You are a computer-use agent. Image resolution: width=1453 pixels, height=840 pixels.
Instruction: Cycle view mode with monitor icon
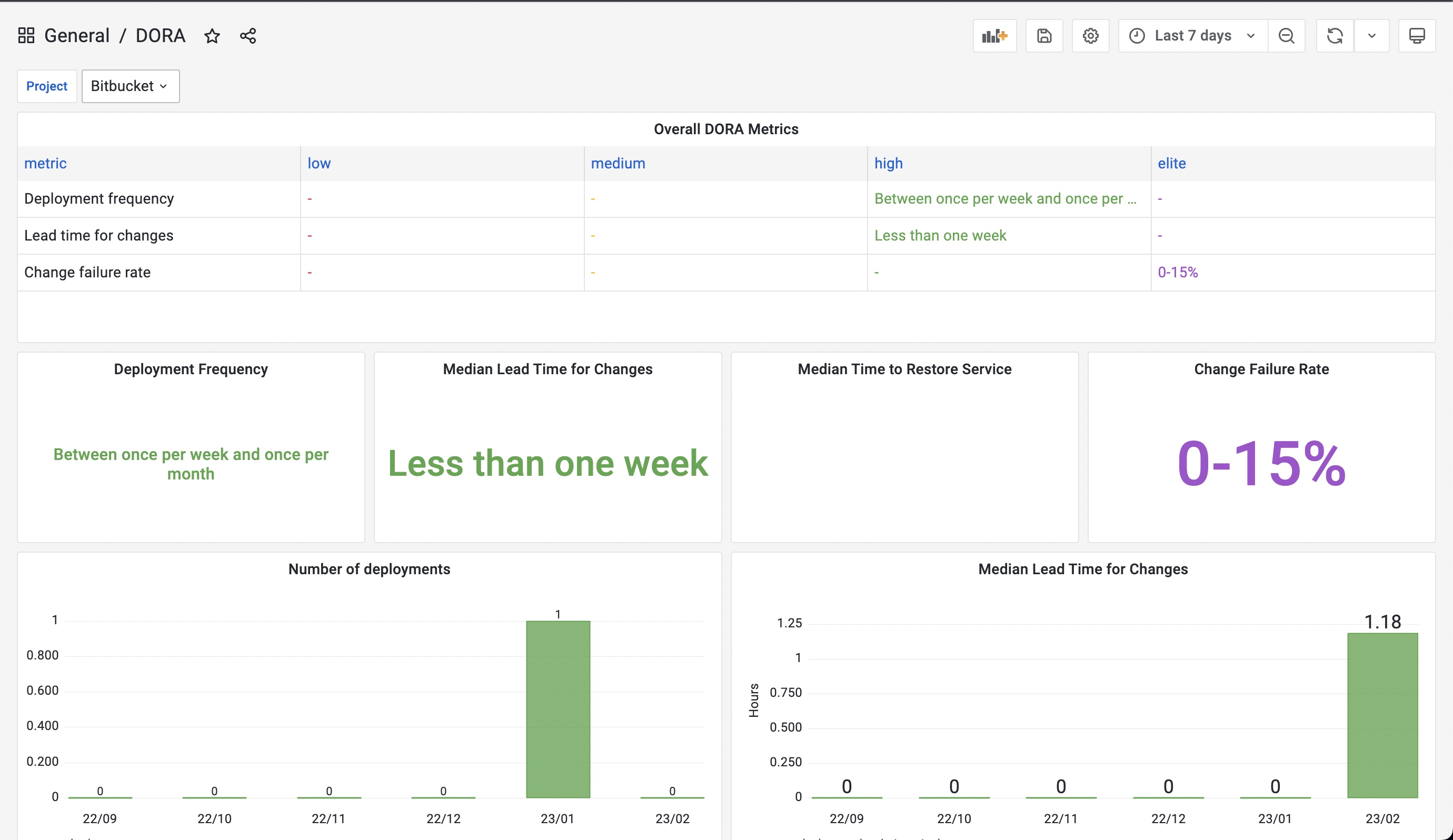pos(1417,36)
